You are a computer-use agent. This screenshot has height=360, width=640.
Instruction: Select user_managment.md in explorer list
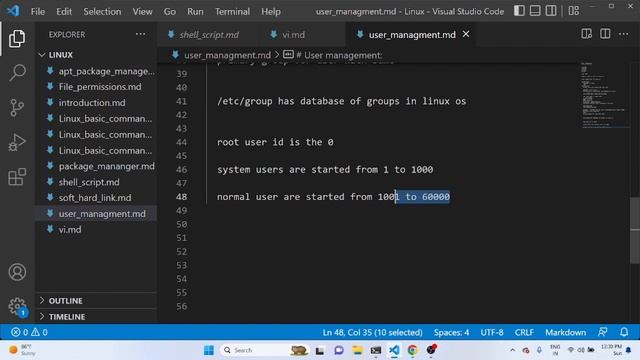point(96,213)
